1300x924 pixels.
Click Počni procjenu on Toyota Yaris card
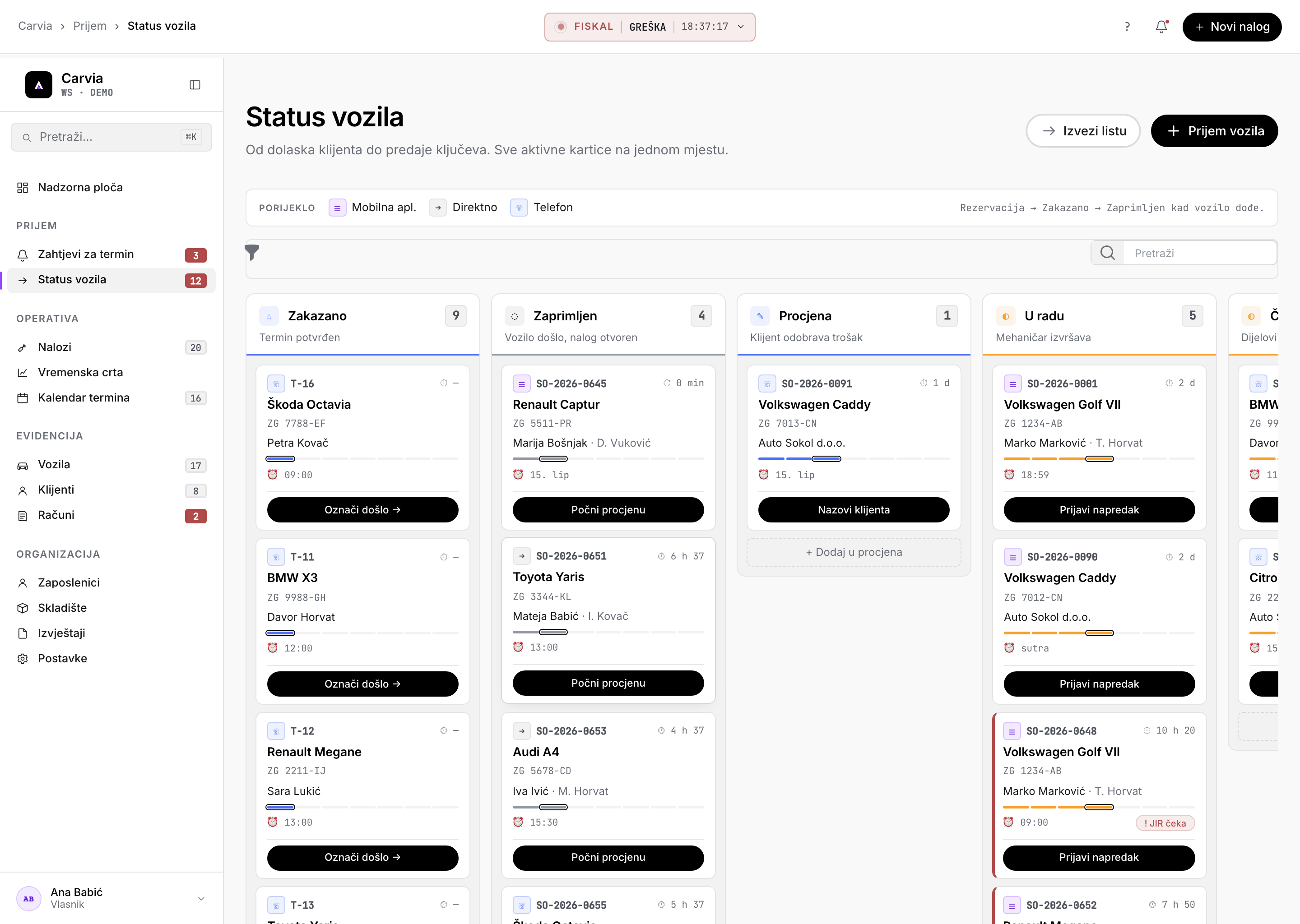[608, 683]
